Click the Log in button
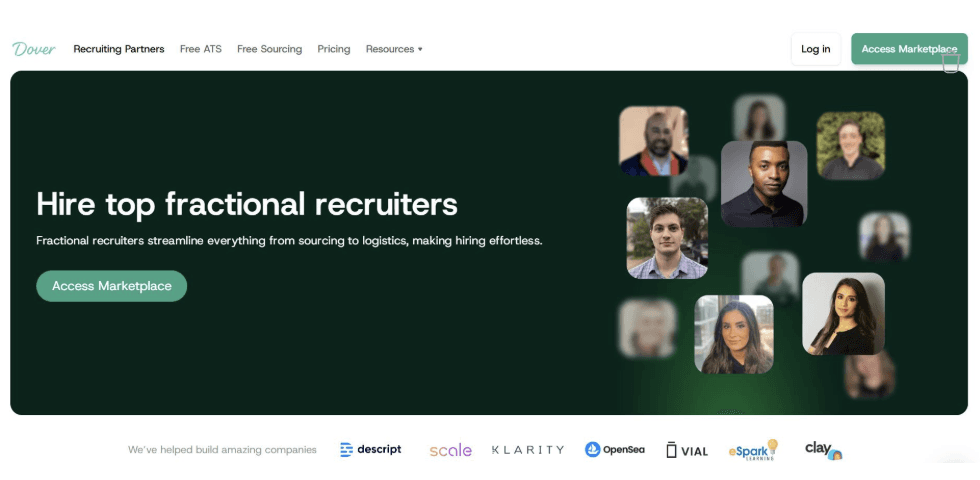This screenshot has width=980, height=480. pyautogui.click(x=816, y=49)
